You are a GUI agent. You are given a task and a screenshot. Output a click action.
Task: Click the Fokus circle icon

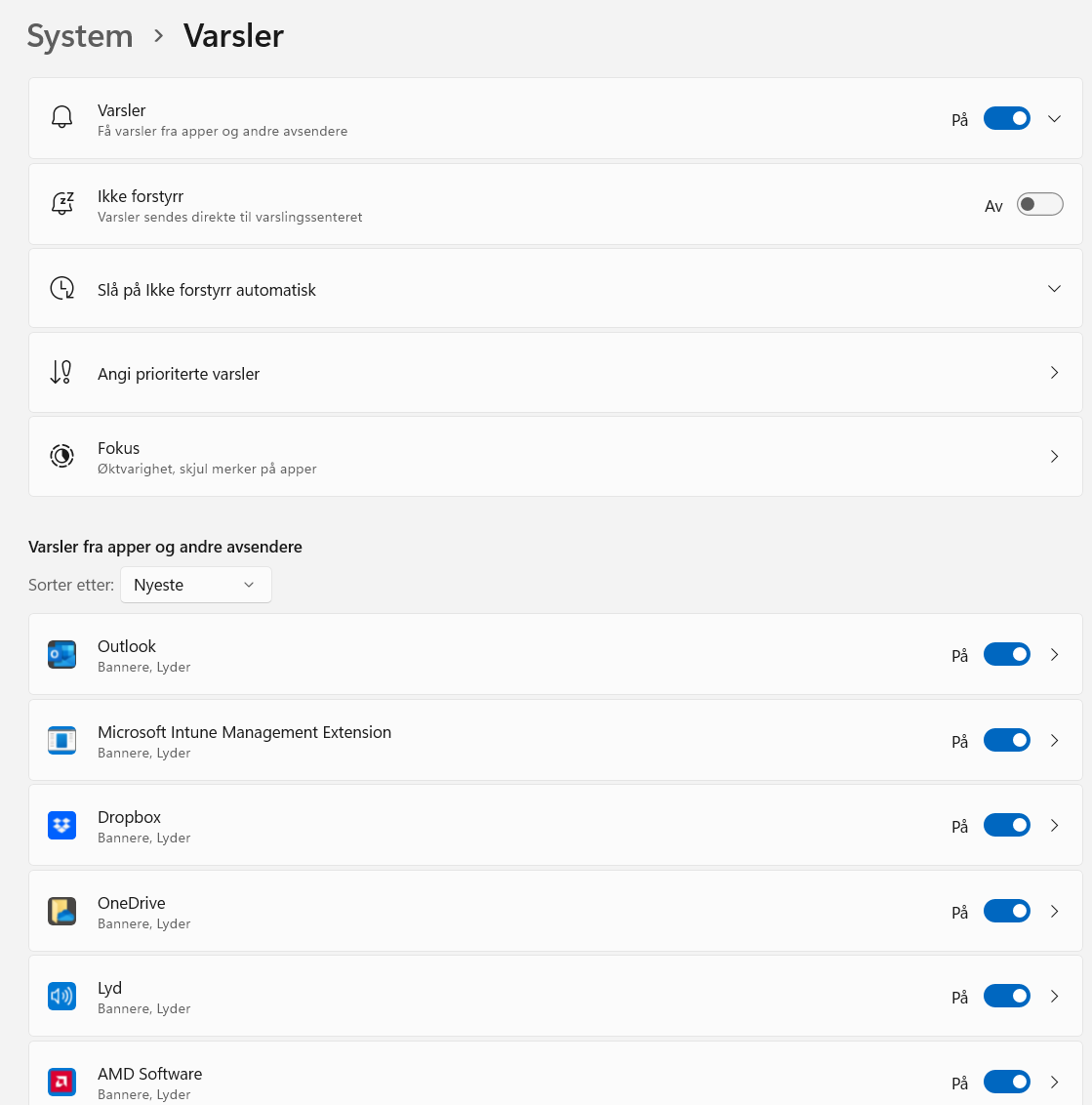point(61,456)
